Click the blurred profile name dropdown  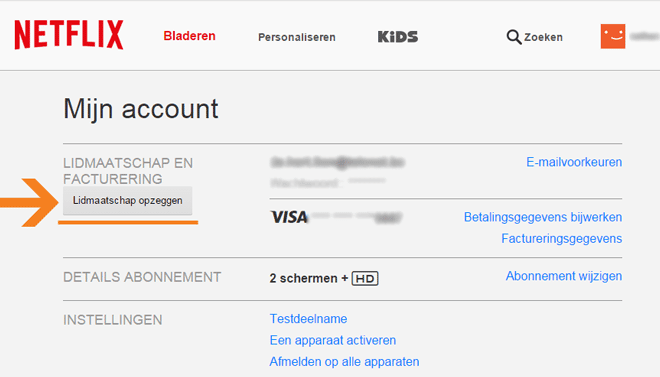644,37
